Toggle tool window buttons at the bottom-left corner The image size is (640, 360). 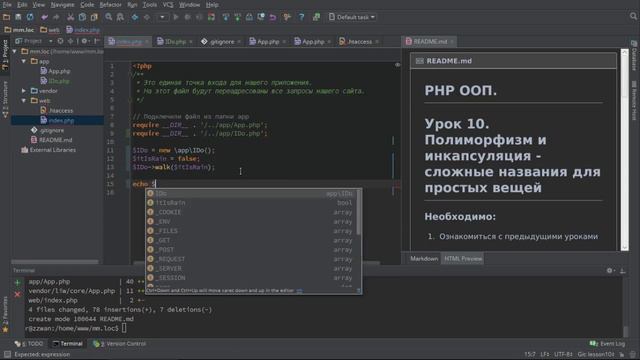tap(7, 354)
